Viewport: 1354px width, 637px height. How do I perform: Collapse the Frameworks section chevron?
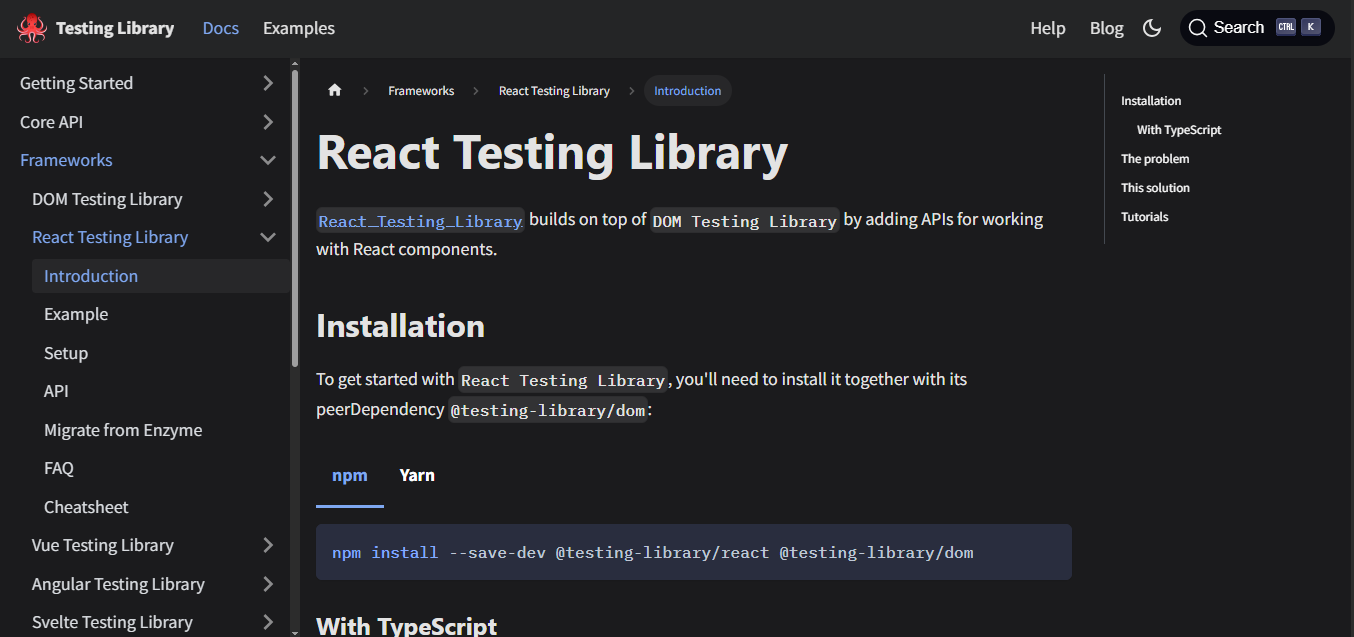(268, 160)
